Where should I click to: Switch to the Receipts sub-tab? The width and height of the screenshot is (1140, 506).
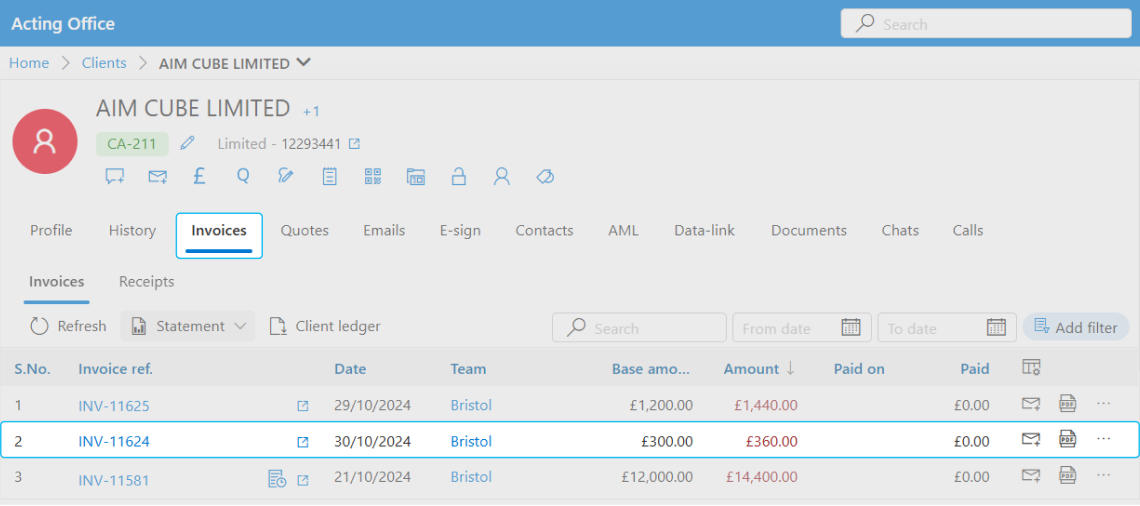click(x=146, y=282)
